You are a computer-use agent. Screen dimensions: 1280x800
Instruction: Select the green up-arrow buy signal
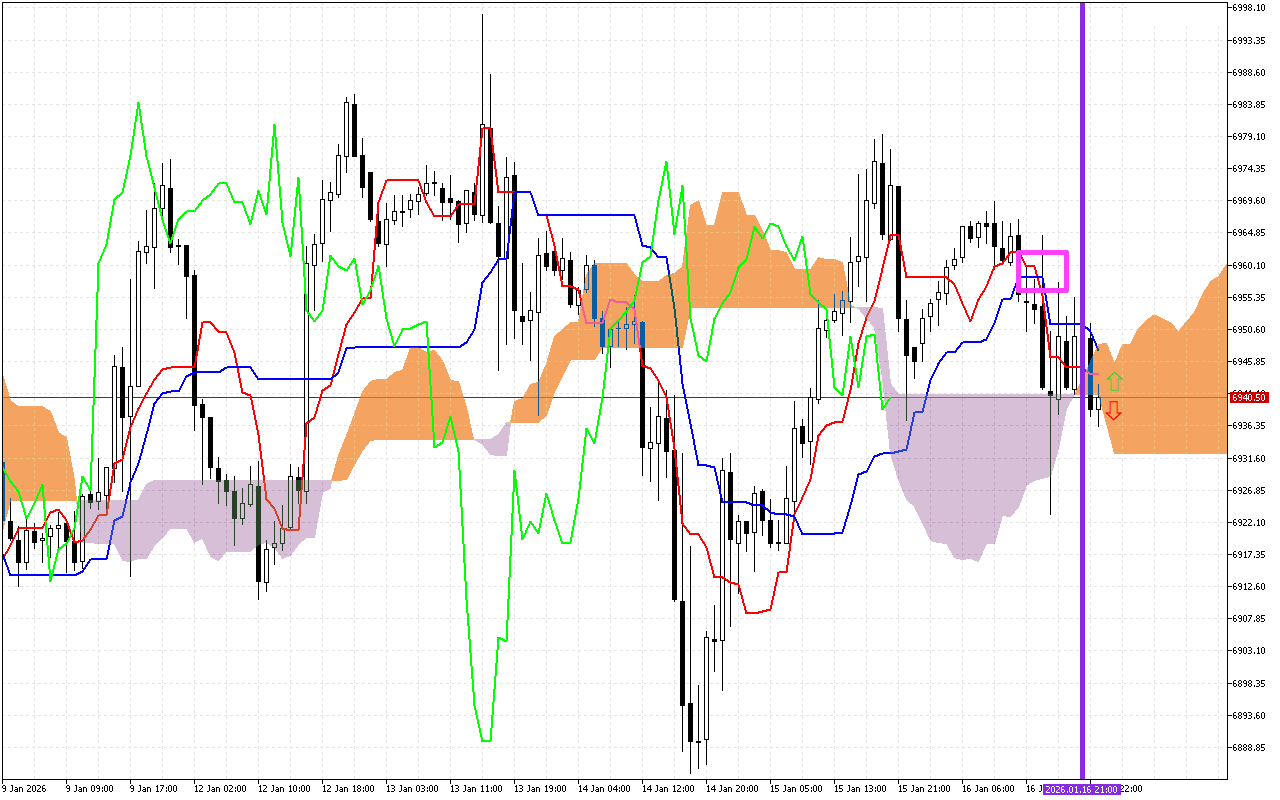point(1115,382)
